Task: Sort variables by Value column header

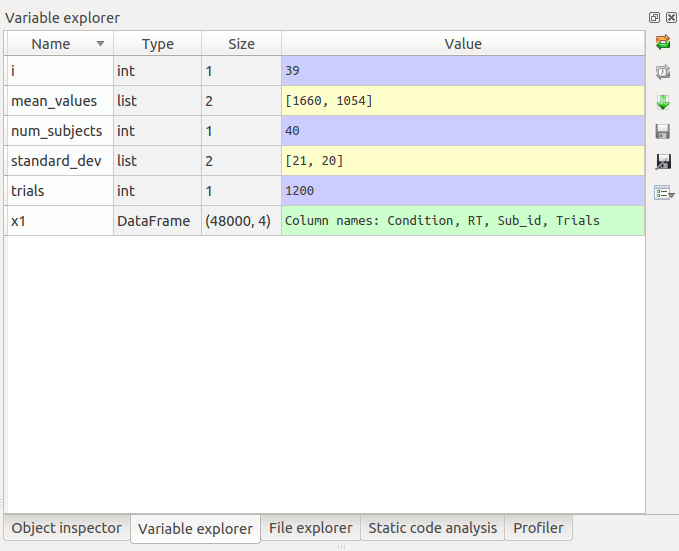Action: 463,43
